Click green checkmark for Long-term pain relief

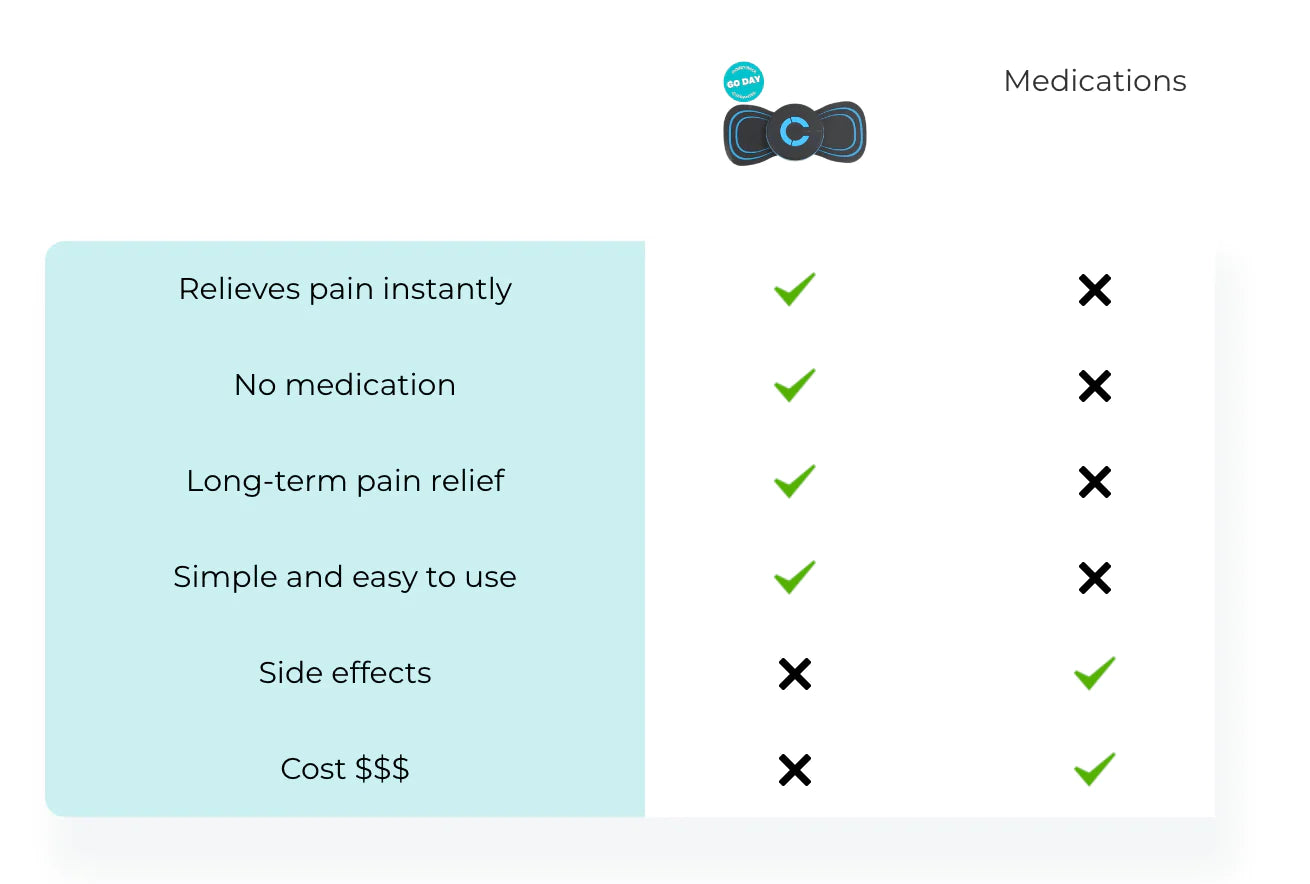click(794, 481)
